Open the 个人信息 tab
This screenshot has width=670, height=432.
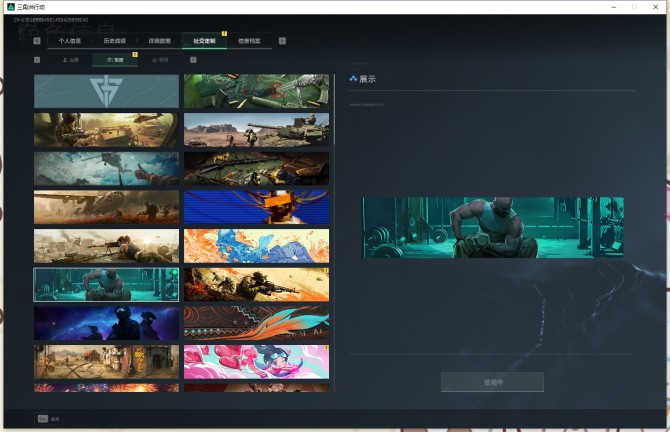[70, 41]
